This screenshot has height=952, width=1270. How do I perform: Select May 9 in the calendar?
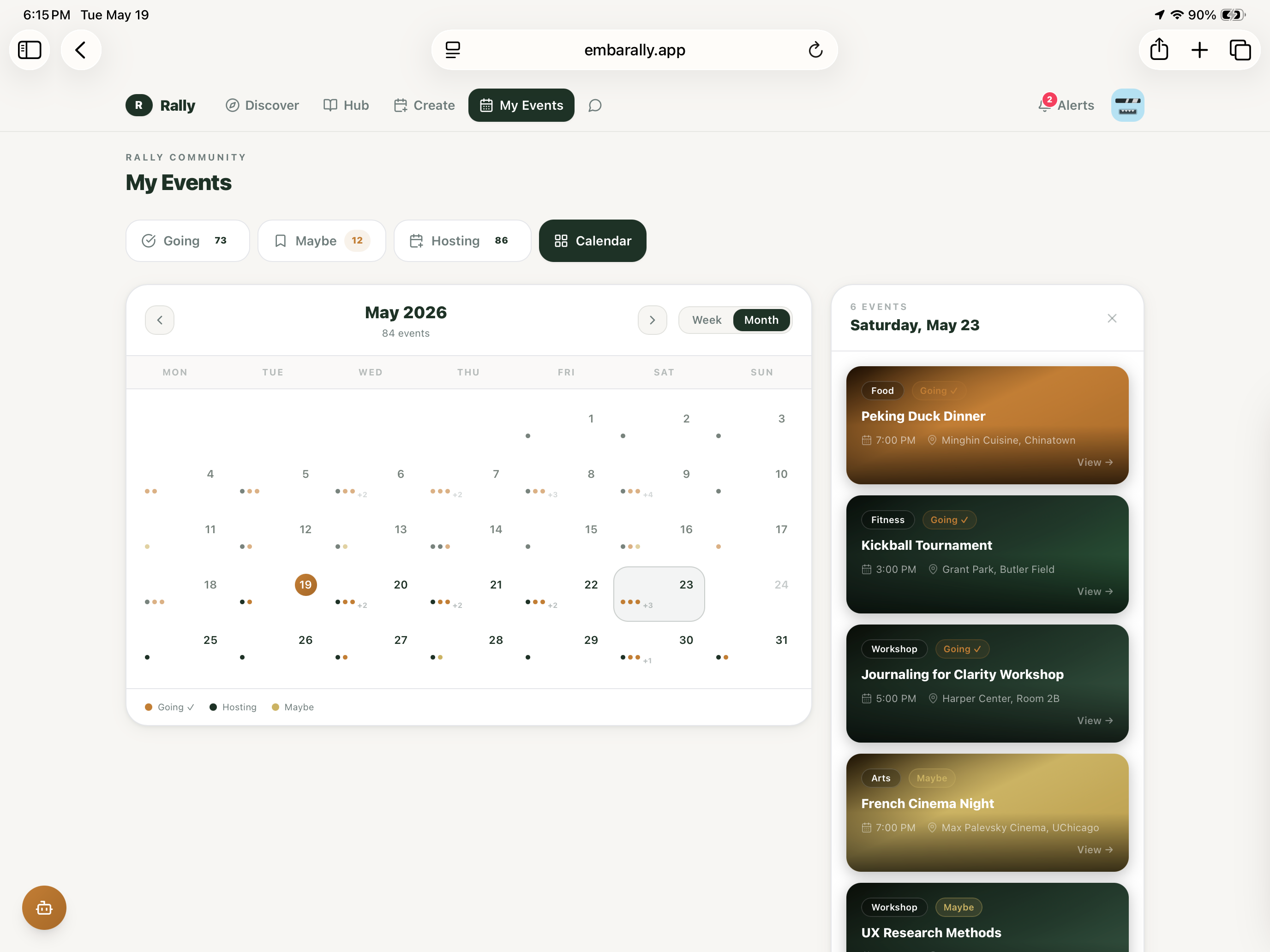click(x=659, y=482)
